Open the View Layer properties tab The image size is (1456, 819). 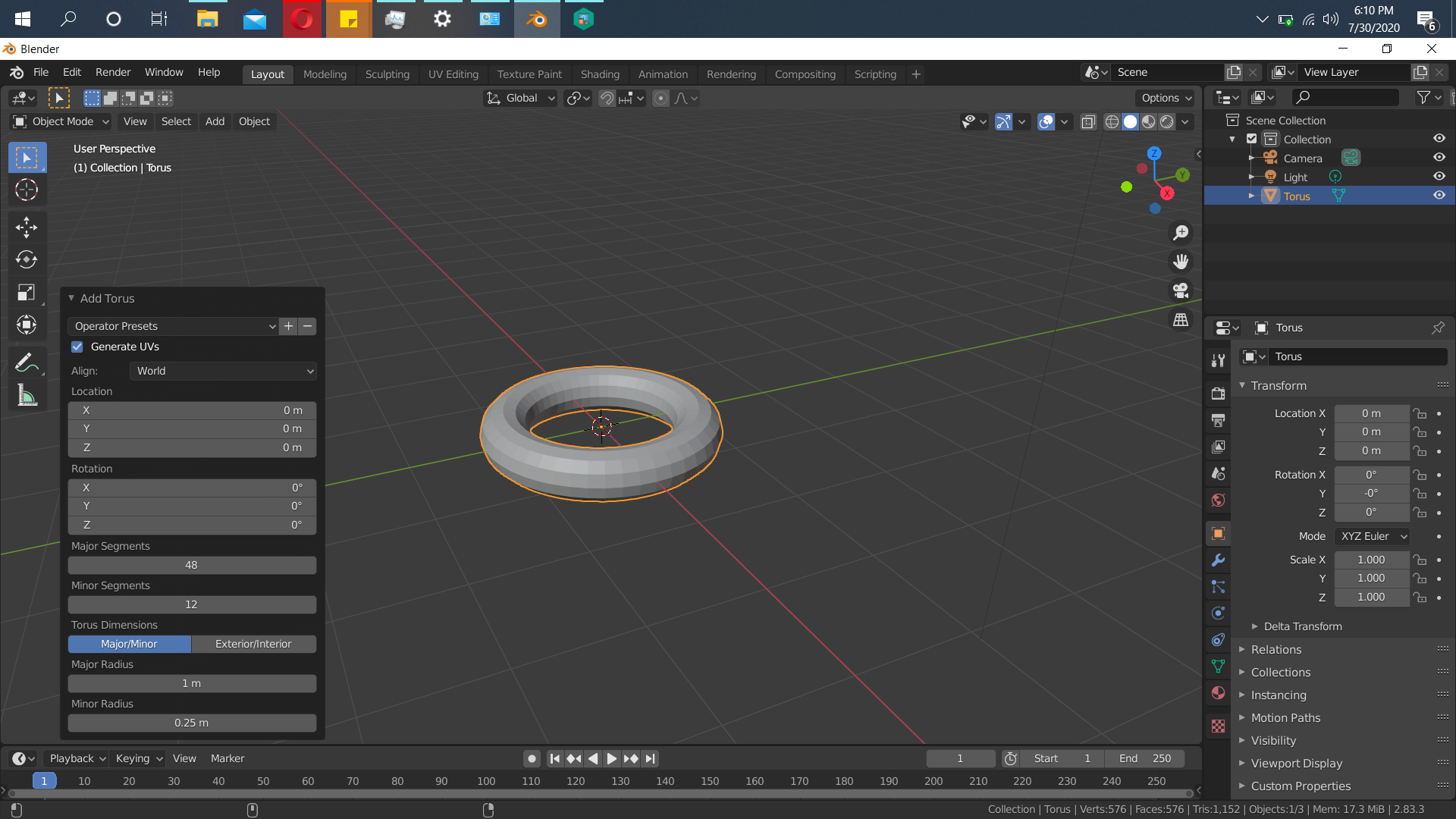tap(1218, 447)
